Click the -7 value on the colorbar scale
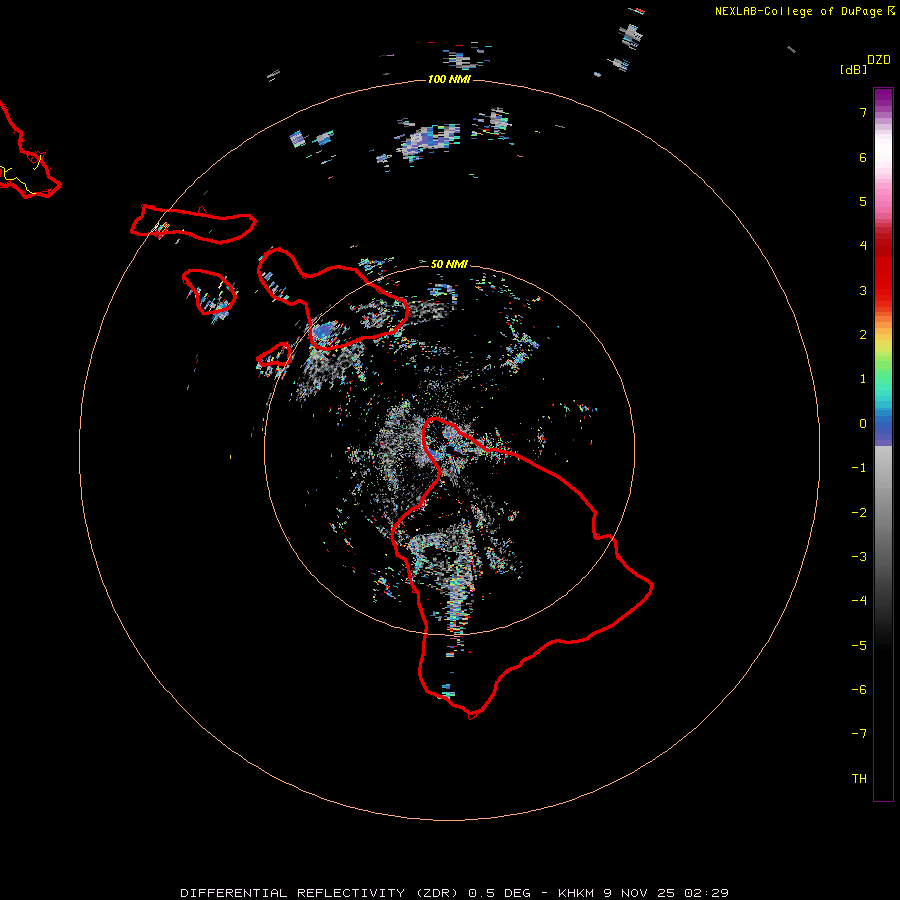This screenshot has width=900, height=900. pyautogui.click(x=859, y=734)
